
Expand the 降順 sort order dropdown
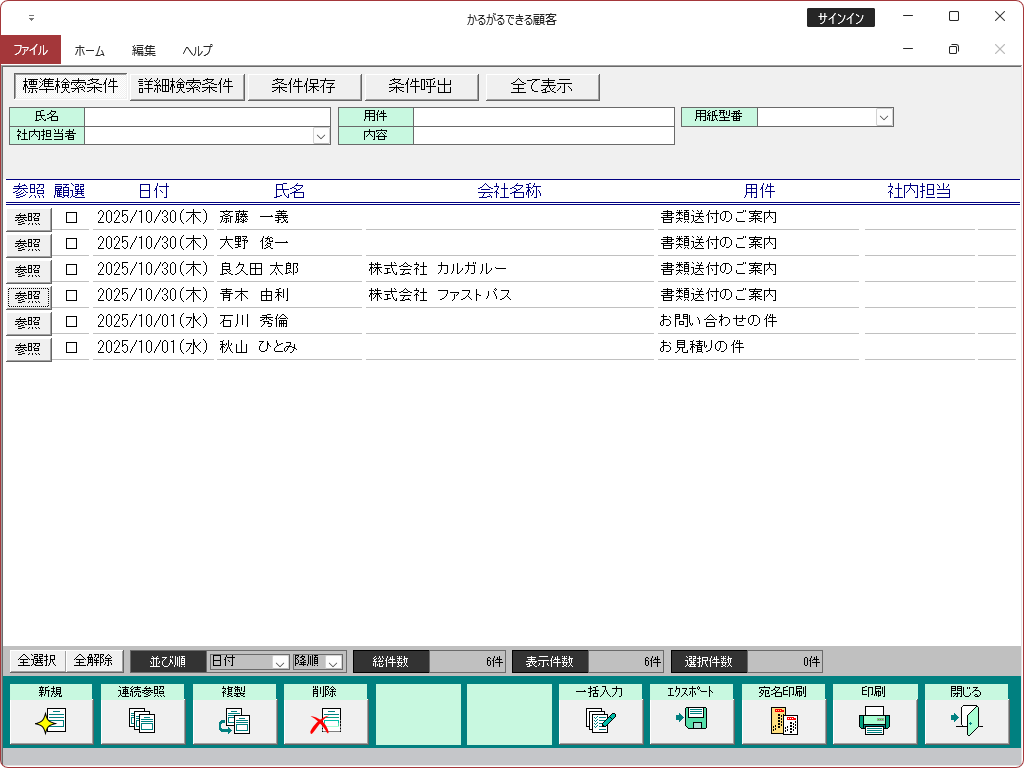[x=334, y=662]
